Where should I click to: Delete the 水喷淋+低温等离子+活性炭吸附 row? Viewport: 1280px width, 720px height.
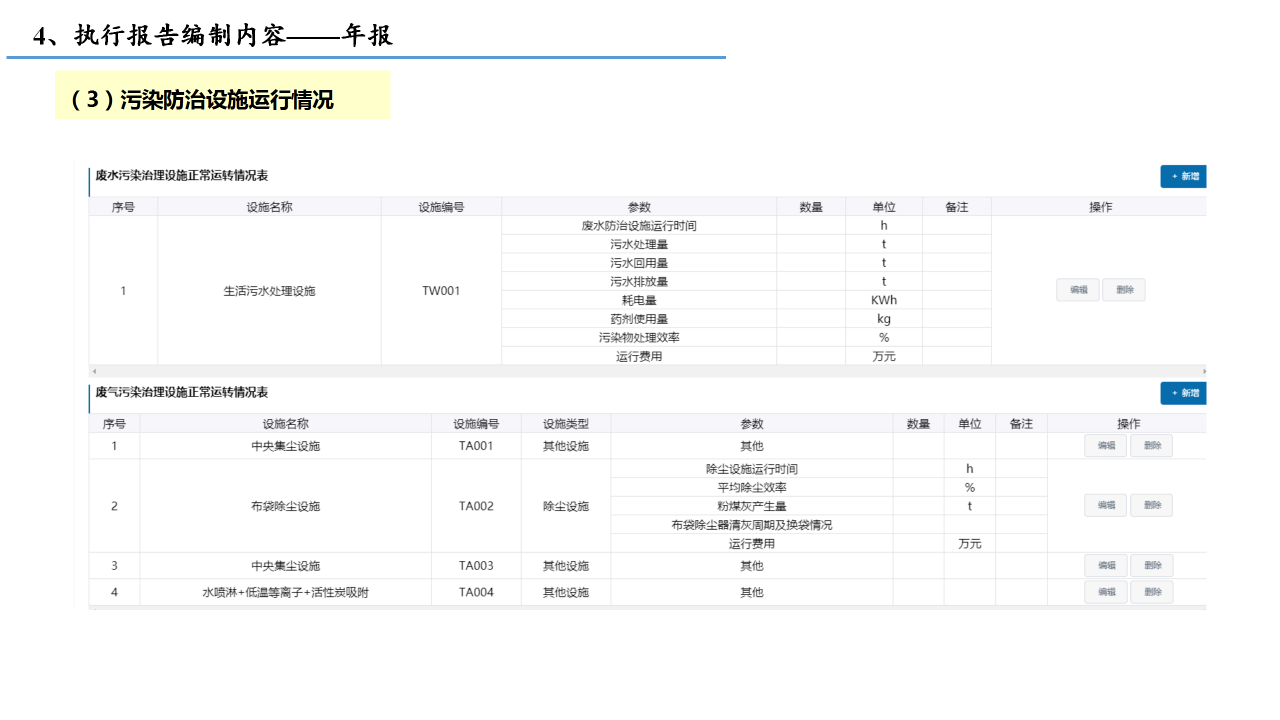tap(1152, 592)
